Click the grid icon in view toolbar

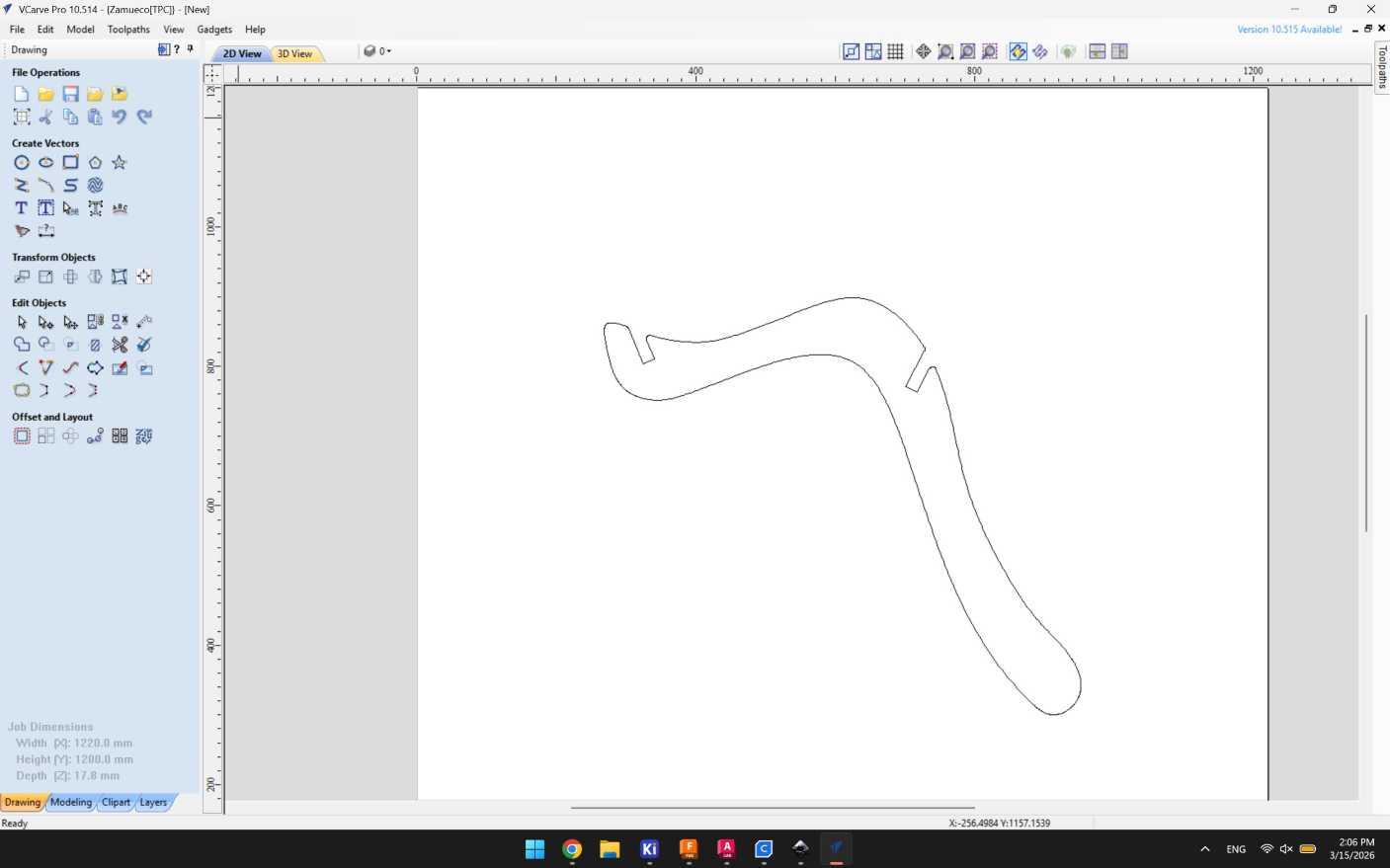[x=895, y=51]
